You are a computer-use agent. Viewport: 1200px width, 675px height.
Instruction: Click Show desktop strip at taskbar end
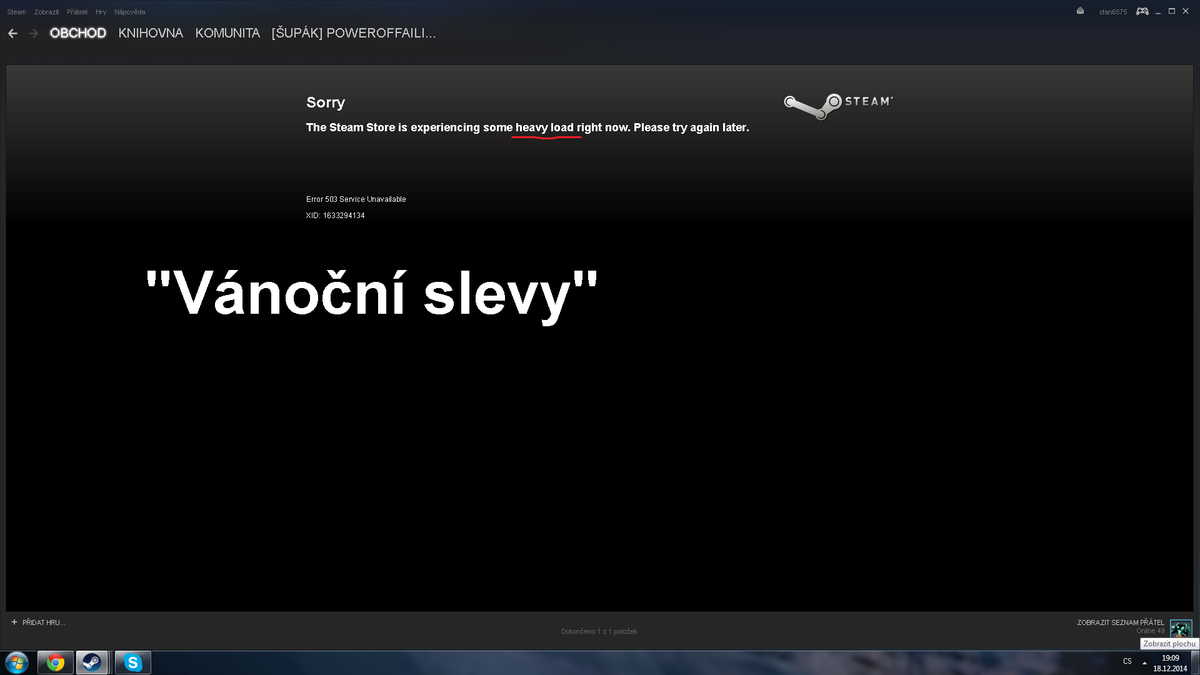click(x=1196, y=662)
